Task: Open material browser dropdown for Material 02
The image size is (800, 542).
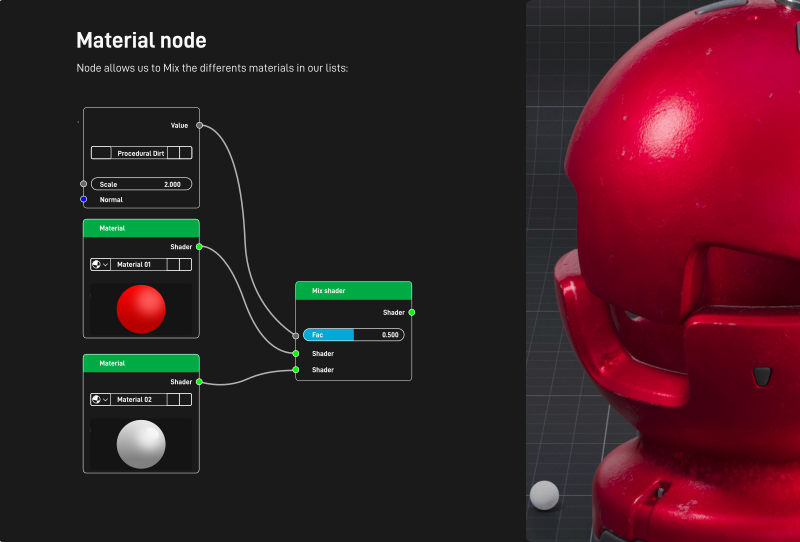Action: point(101,400)
